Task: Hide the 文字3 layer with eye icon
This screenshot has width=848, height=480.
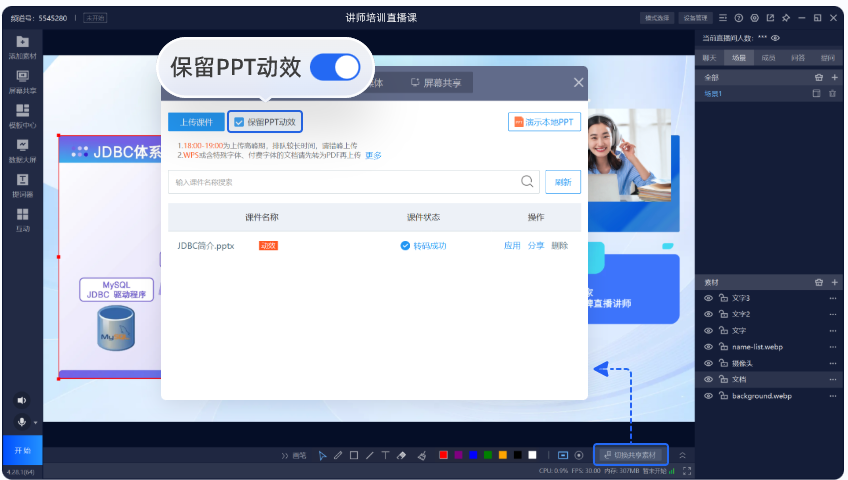Action: click(x=708, y=298)
